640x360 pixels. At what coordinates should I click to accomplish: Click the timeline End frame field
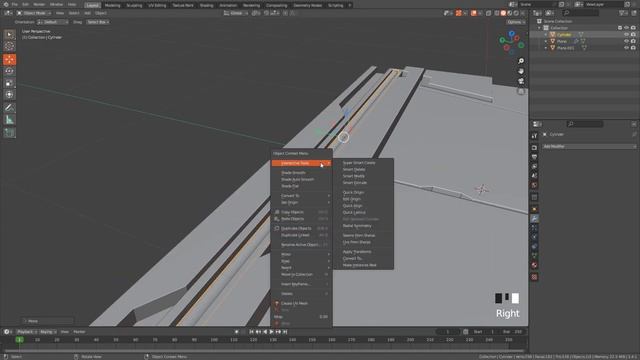click(513, 332)
